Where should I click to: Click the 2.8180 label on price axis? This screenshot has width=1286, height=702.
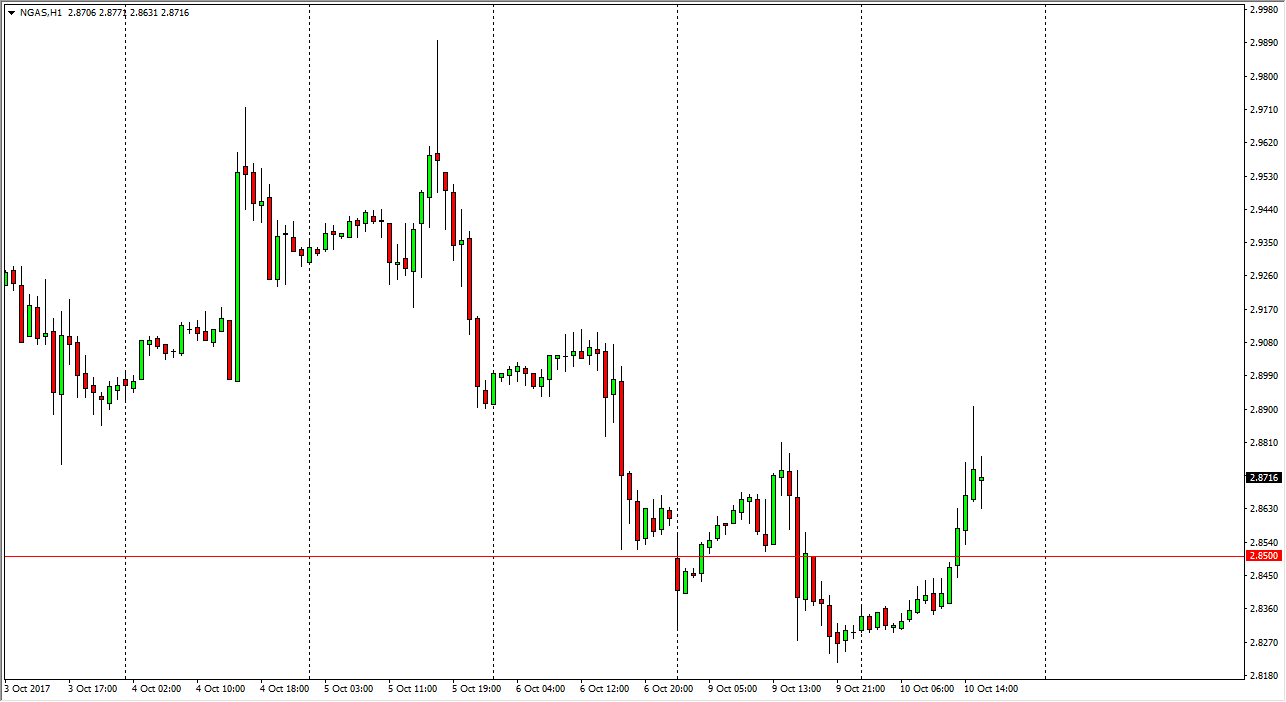pyautogui.click(x=1262, y=676)
